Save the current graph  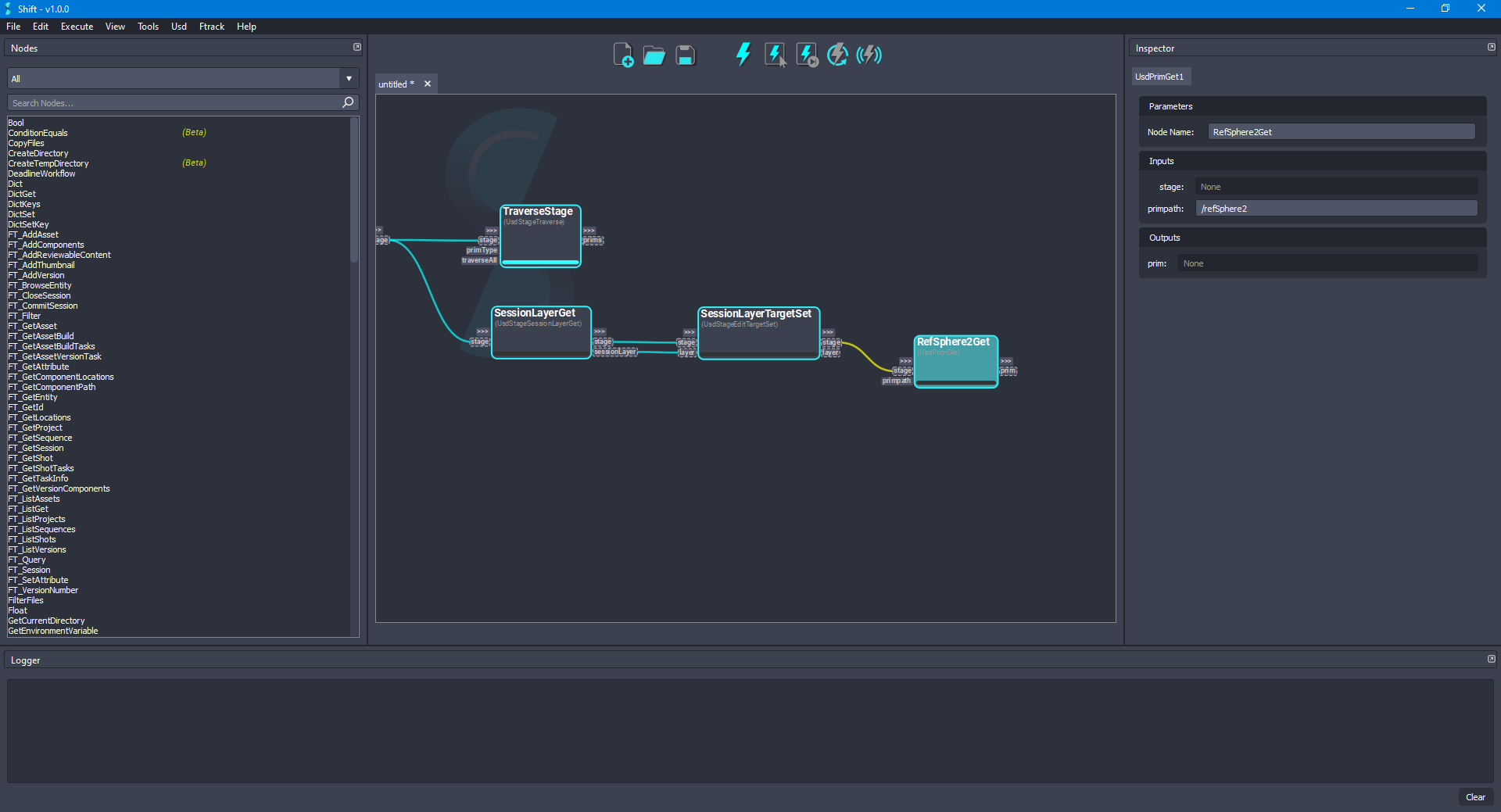(x=685, y=55)
